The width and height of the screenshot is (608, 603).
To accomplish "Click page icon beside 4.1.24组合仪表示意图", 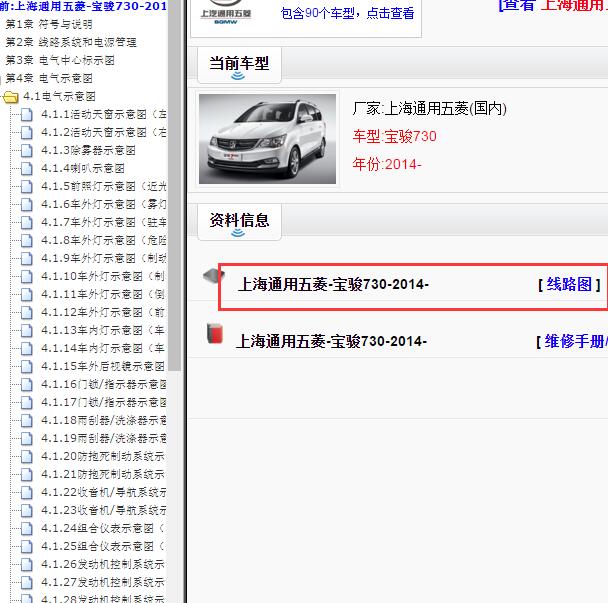I will click(26, 529).
